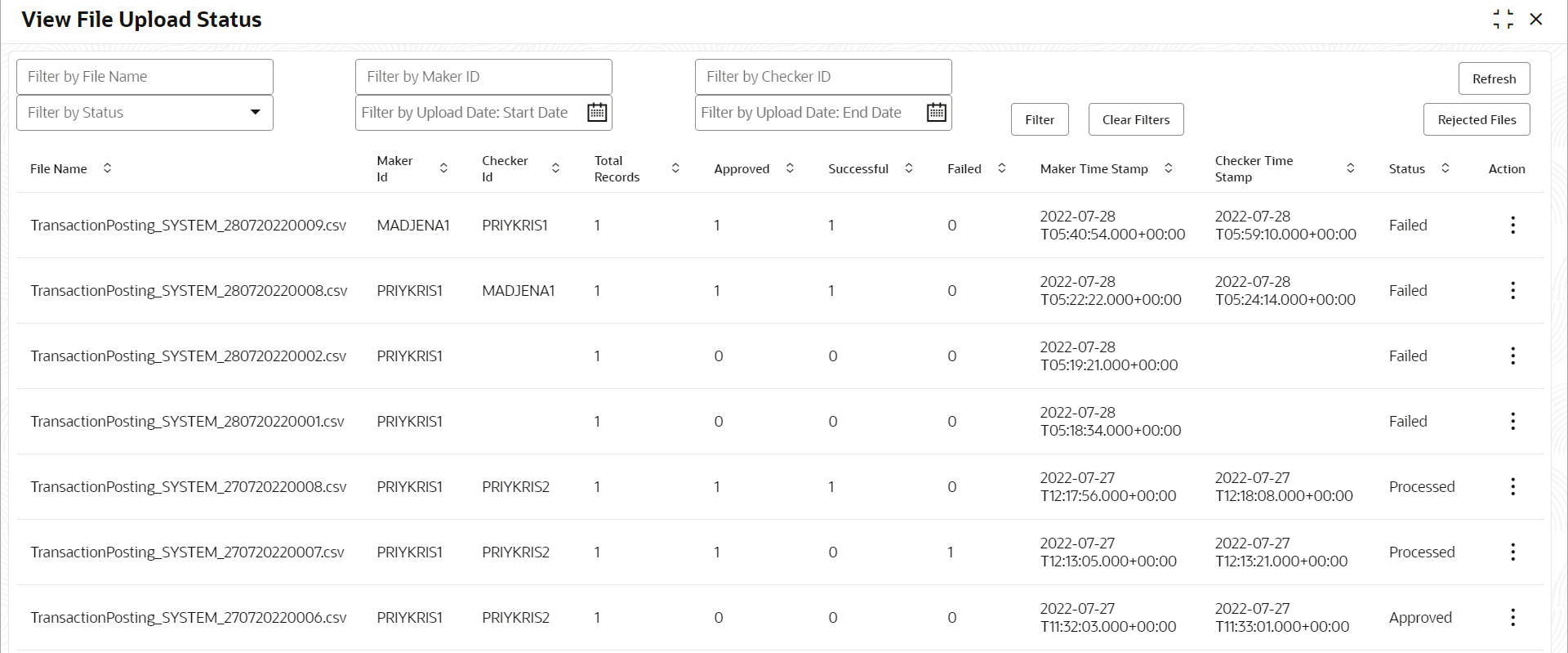Select file name TransactionPosting_SYSTEM_280720220009.csv
The image size is (1568, 653).
(189, 226)
